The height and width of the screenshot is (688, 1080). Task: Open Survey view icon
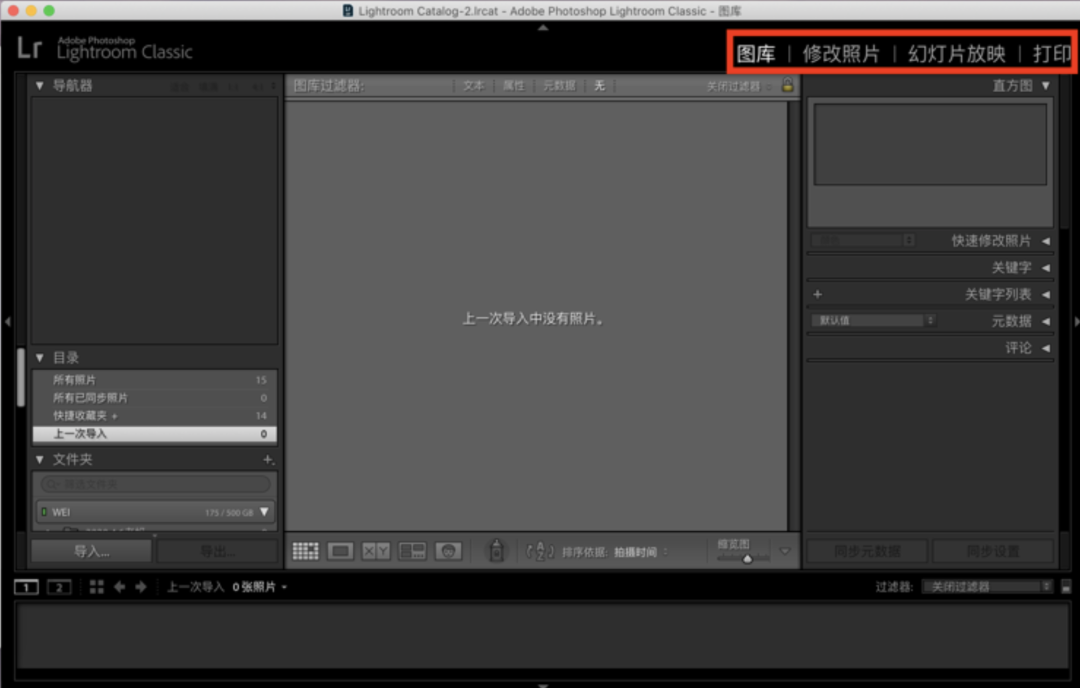click(x=412, y=551)
